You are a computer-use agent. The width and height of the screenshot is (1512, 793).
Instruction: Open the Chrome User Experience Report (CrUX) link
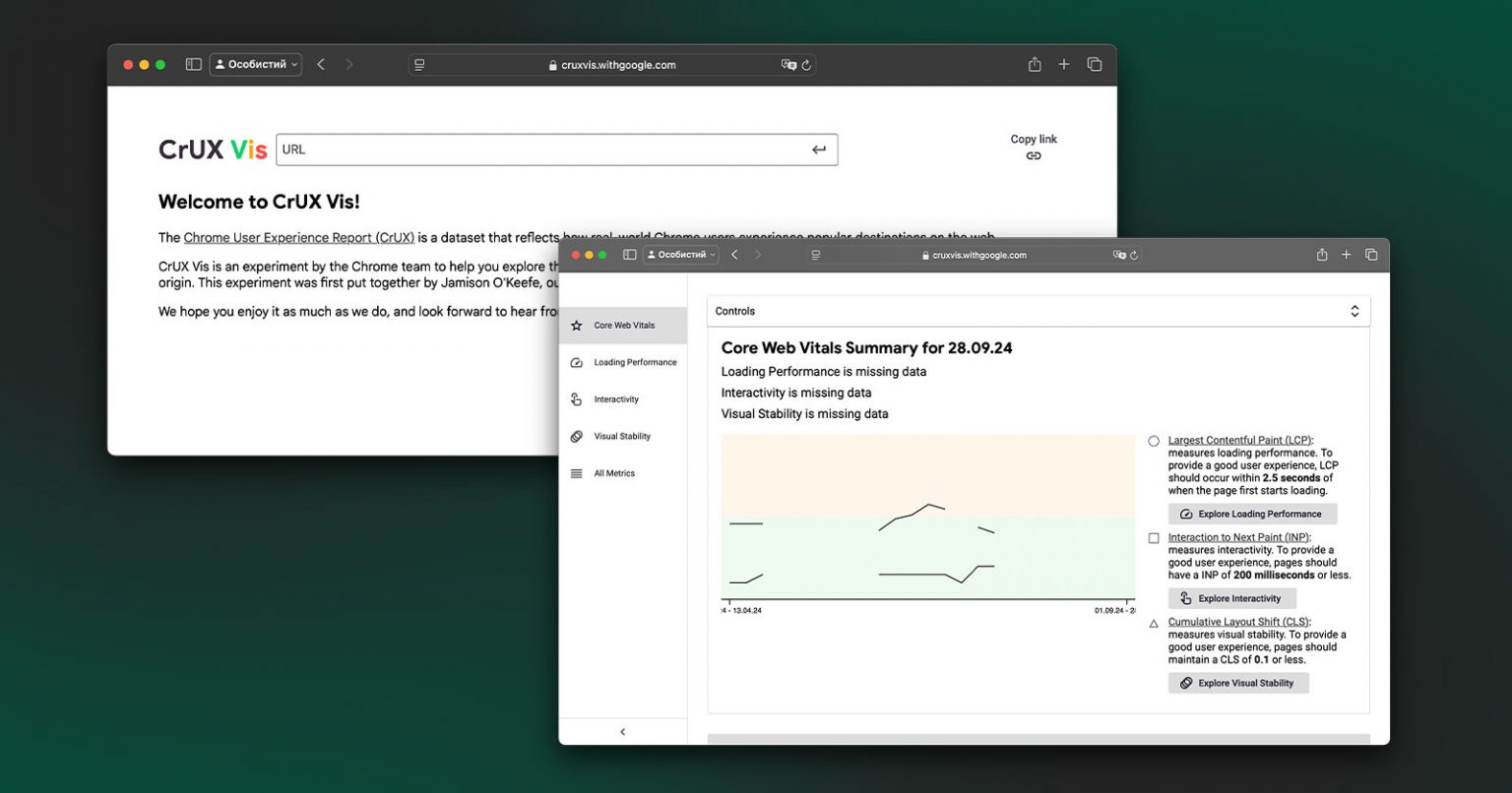(x=299, y=237)
